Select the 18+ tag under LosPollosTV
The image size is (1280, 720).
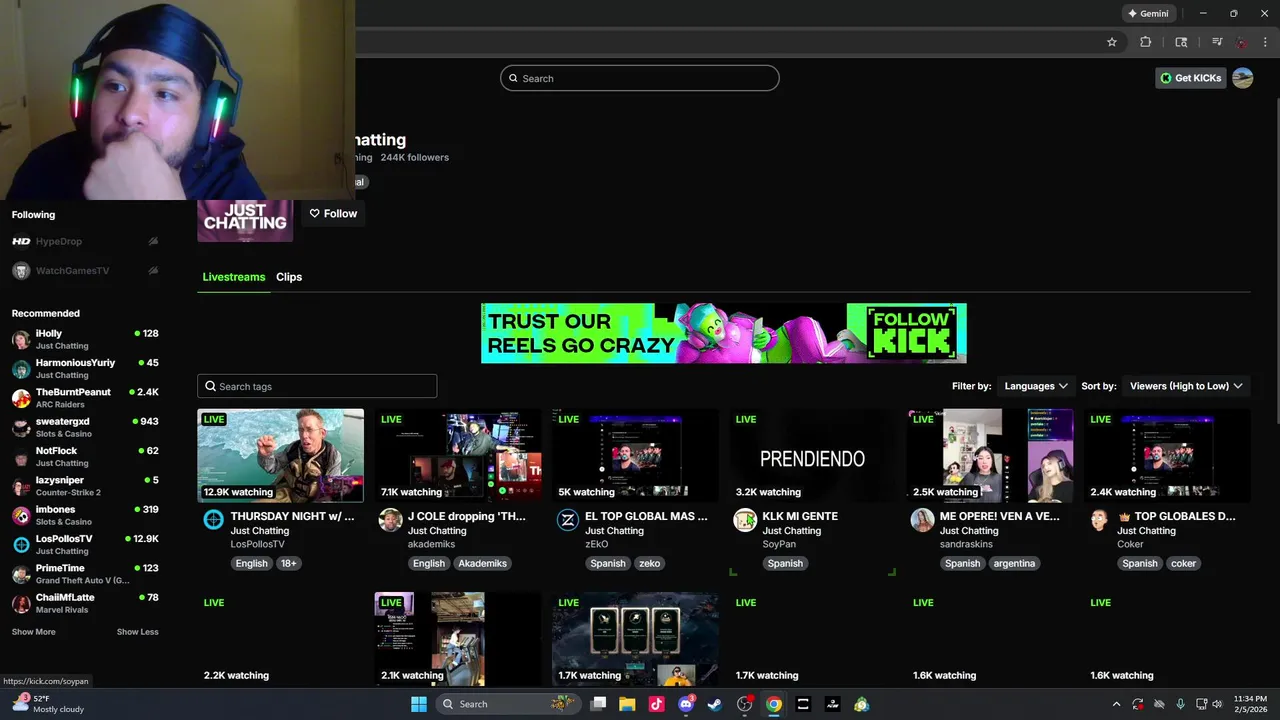point(288,563)
